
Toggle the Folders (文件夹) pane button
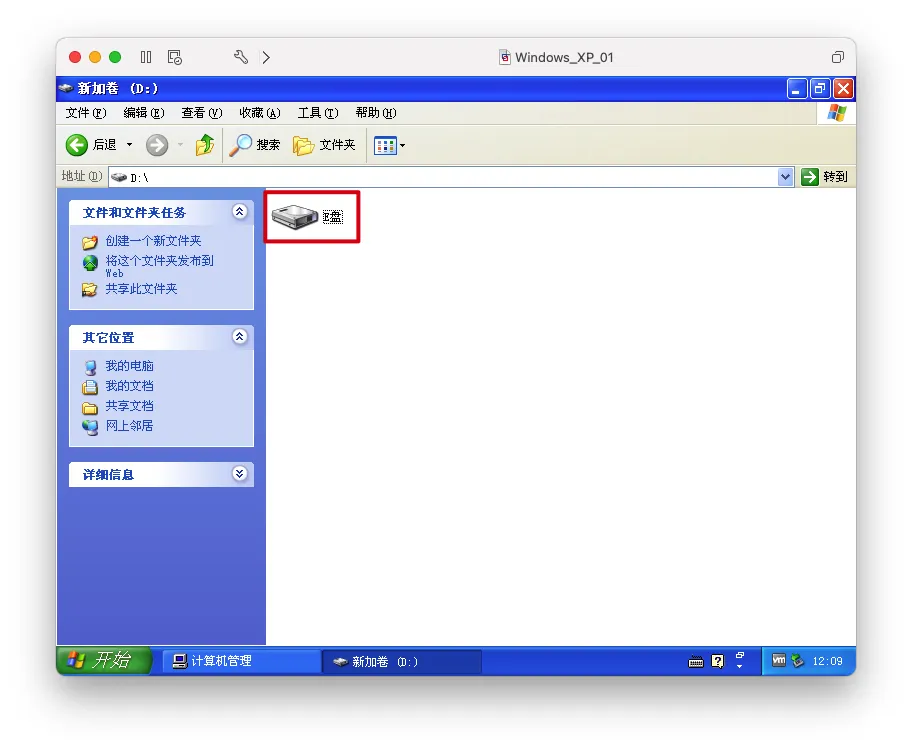[324, 145]
